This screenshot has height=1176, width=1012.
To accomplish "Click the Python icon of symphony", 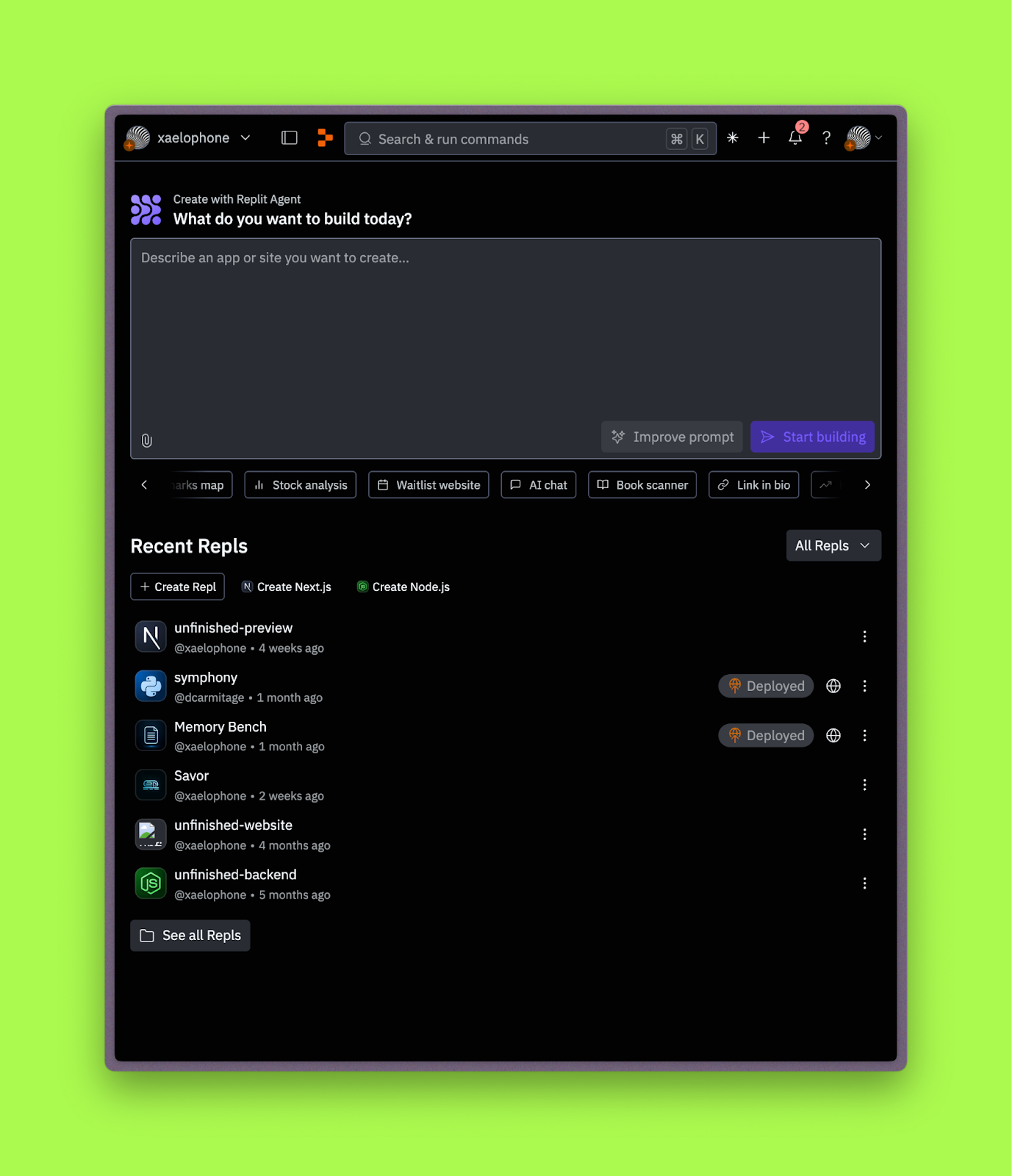I will pyautogui.click(x=151, y=686).
